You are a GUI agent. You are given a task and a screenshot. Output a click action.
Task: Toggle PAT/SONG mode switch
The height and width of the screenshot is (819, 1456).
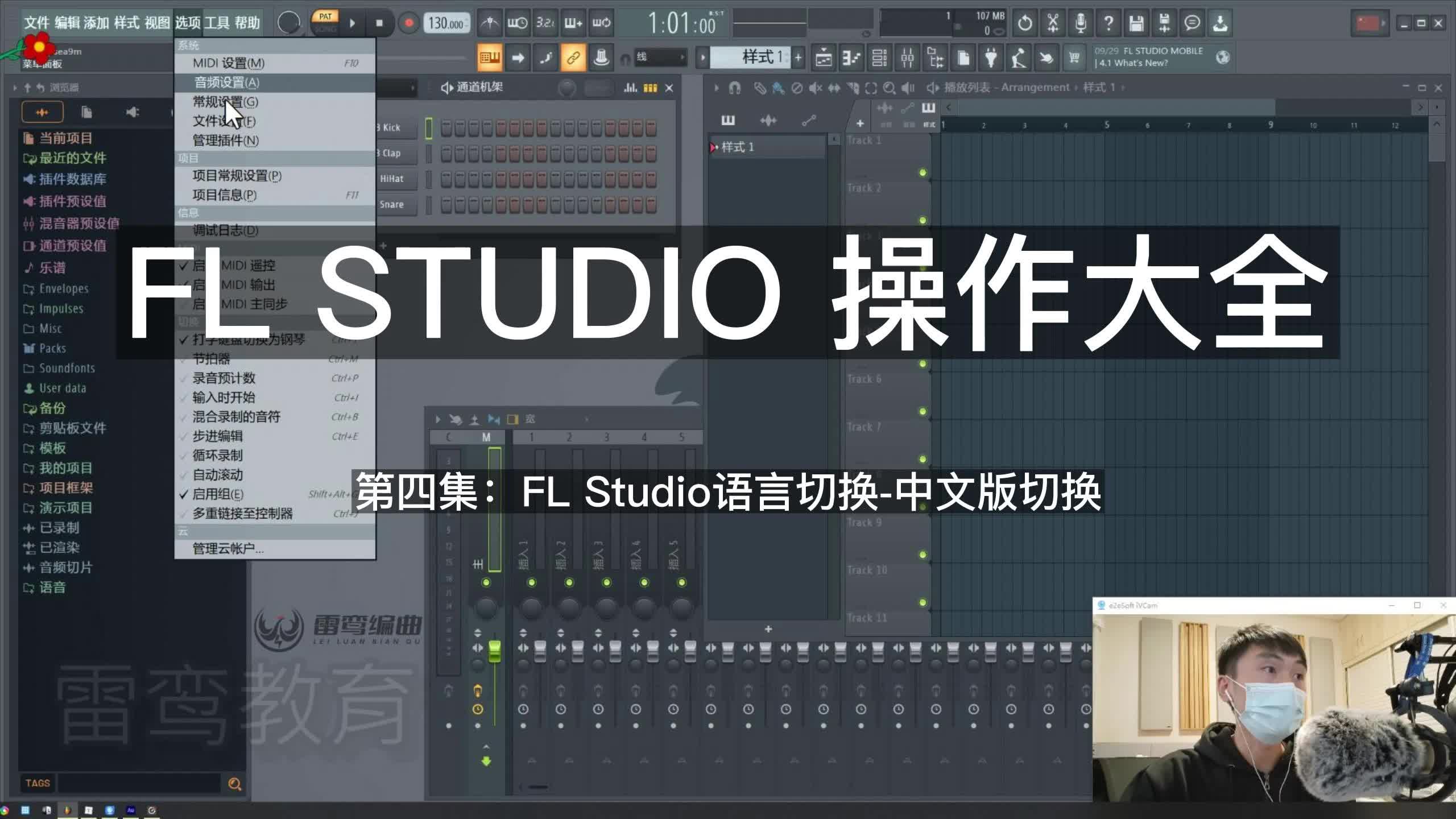click(x=325, y=23)
